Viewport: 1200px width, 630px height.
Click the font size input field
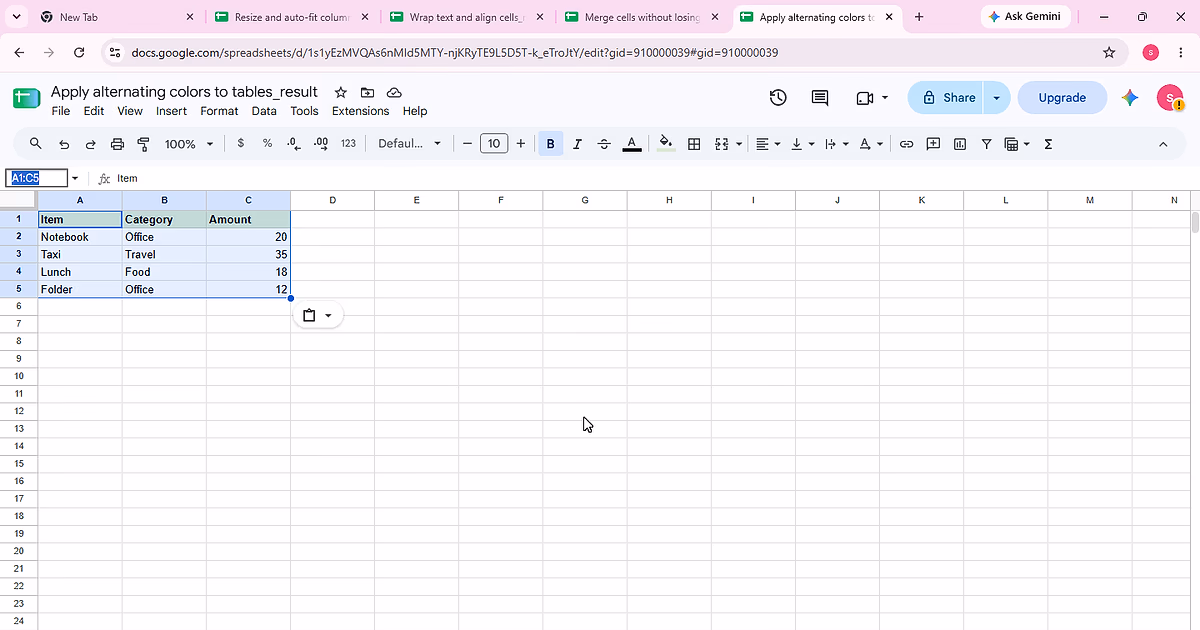[494, 144]
